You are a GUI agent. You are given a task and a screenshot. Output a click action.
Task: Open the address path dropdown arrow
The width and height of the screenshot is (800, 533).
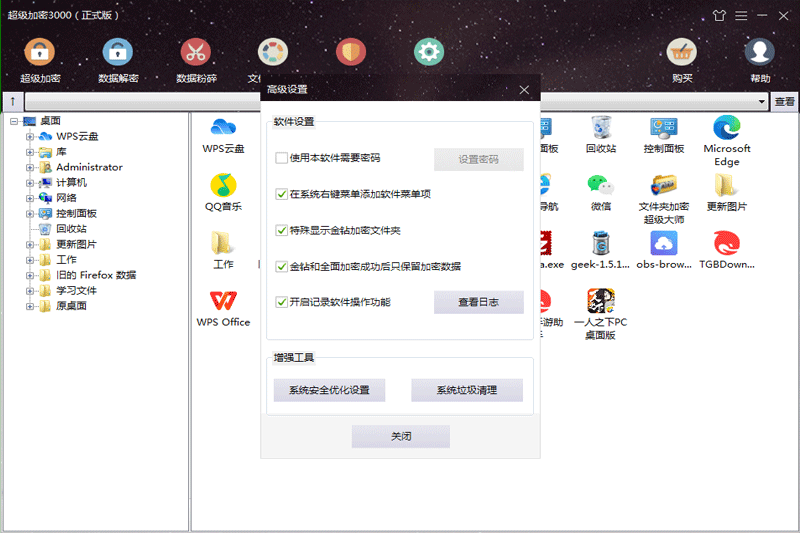[x=763, y=102]
